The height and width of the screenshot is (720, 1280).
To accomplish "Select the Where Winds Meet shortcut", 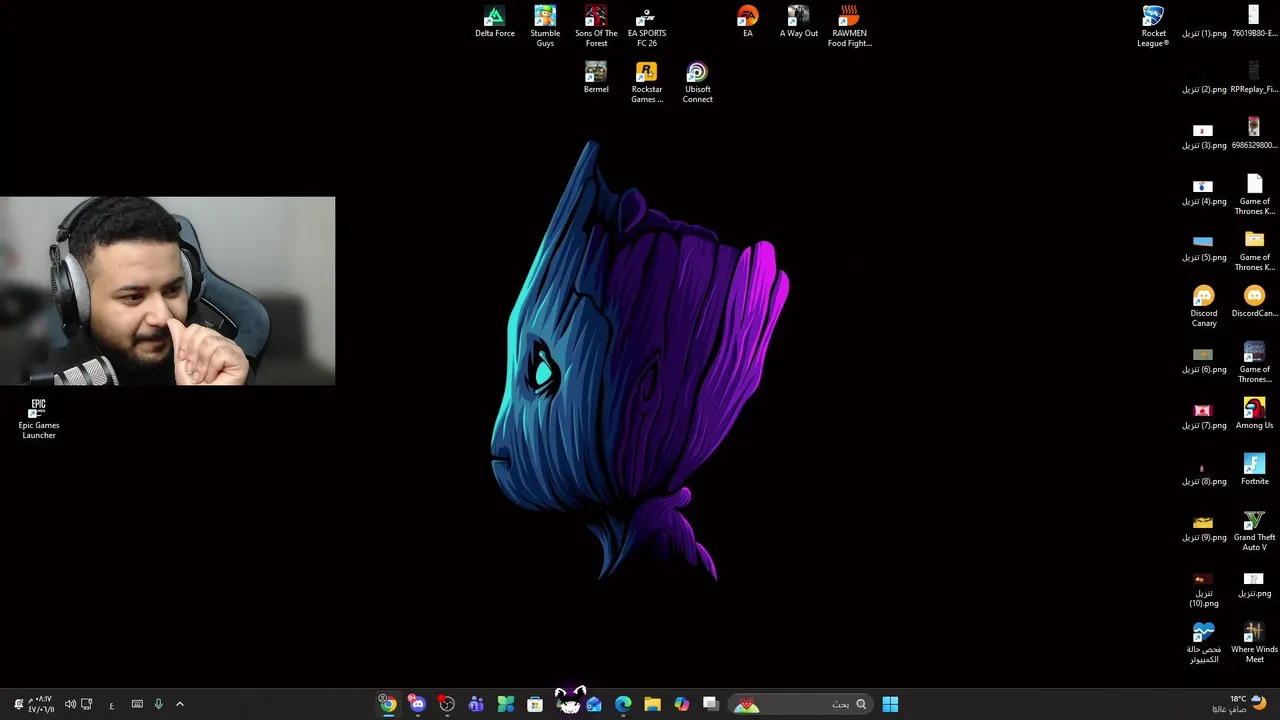I will (1254, 642).
